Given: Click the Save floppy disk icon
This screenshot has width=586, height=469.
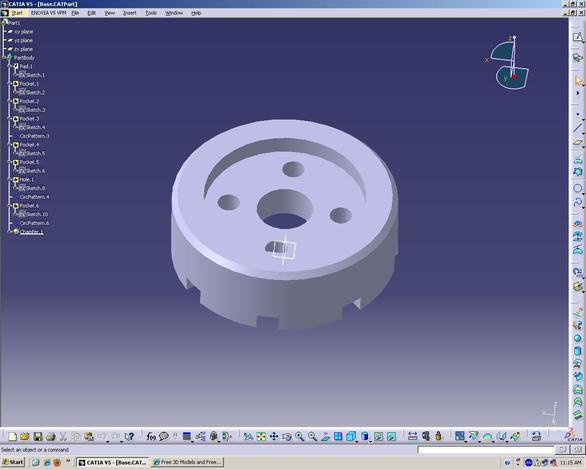Looking at the screenshot, I should [x=38, y=436].
